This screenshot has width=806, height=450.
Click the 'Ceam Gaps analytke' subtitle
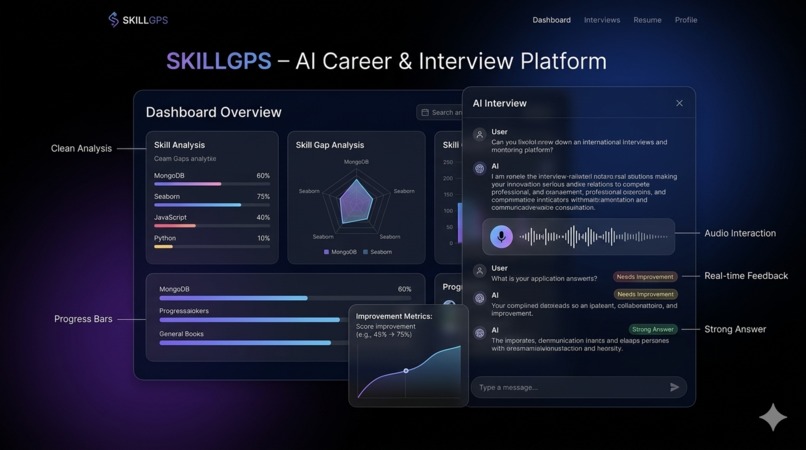[185, 159]
